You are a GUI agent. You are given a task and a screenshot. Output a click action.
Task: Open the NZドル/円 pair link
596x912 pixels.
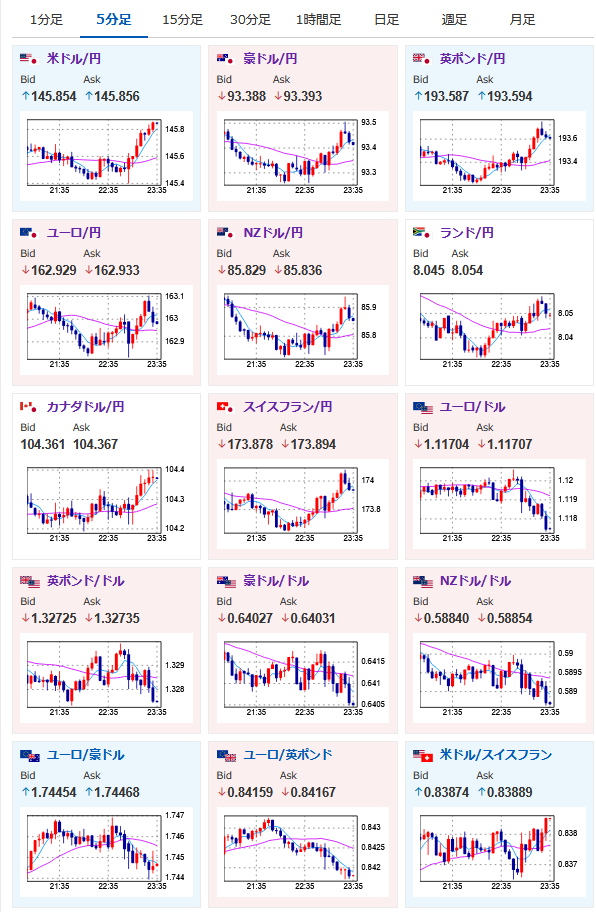pyautogui.click(x=273, y=233)
